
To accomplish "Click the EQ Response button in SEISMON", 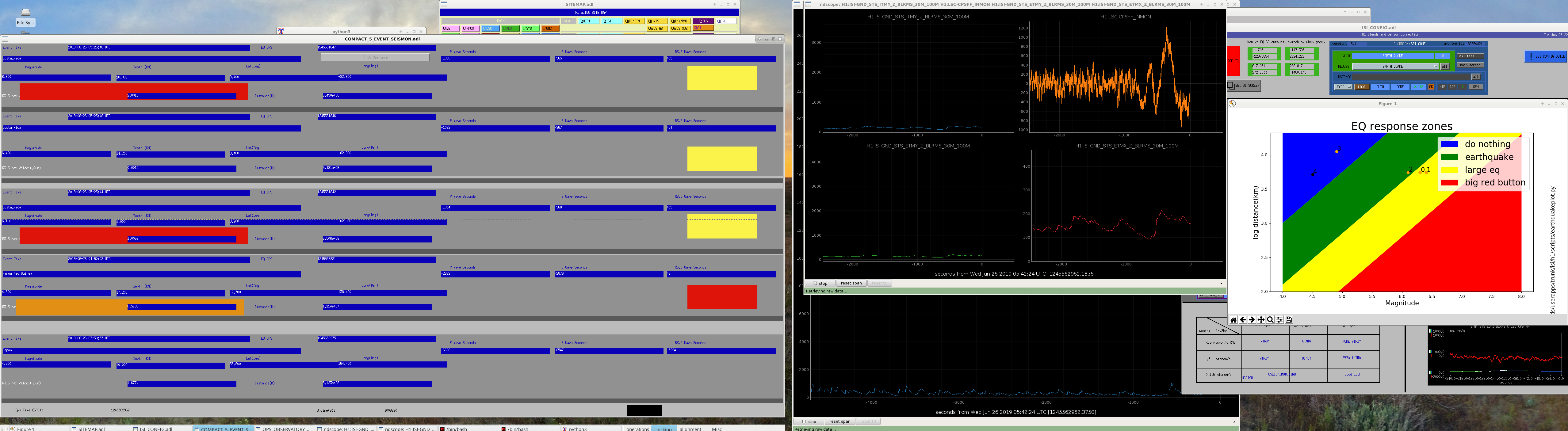I will point(375,57).
